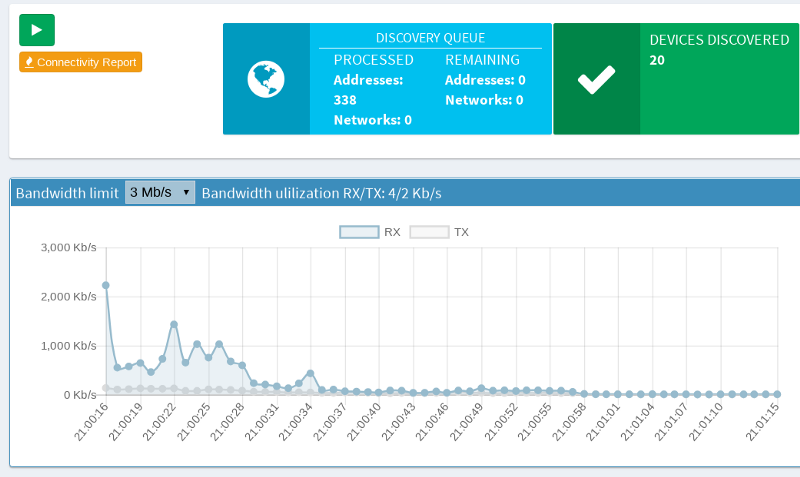Click the highest RX data point at 21:00:16
800x477 pixels.
tap(106, 285)
